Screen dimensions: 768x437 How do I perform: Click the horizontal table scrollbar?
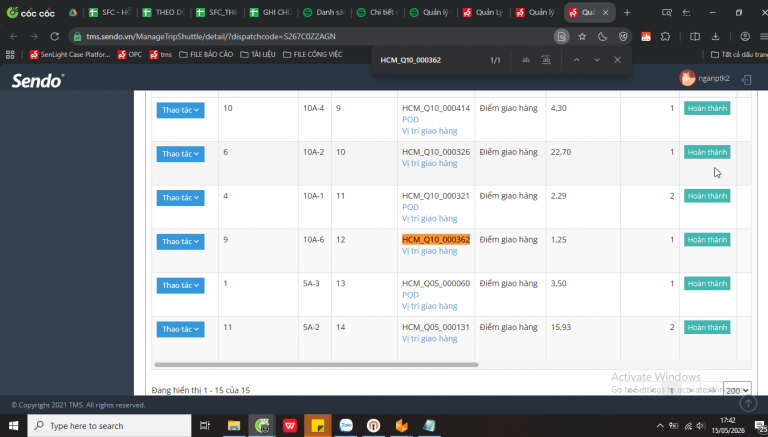[x=316, y=364]
